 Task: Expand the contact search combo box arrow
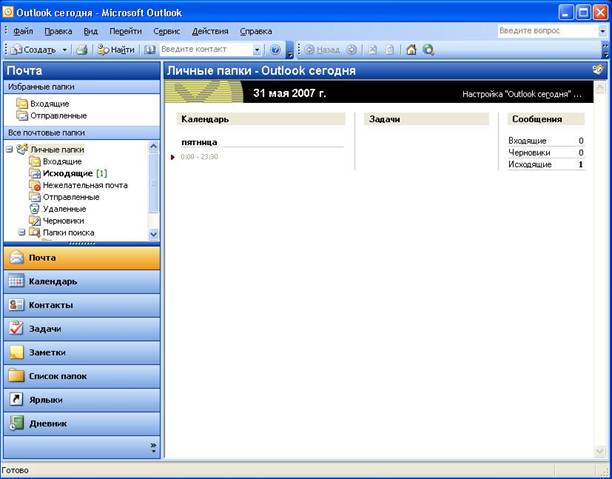[257, 50]
